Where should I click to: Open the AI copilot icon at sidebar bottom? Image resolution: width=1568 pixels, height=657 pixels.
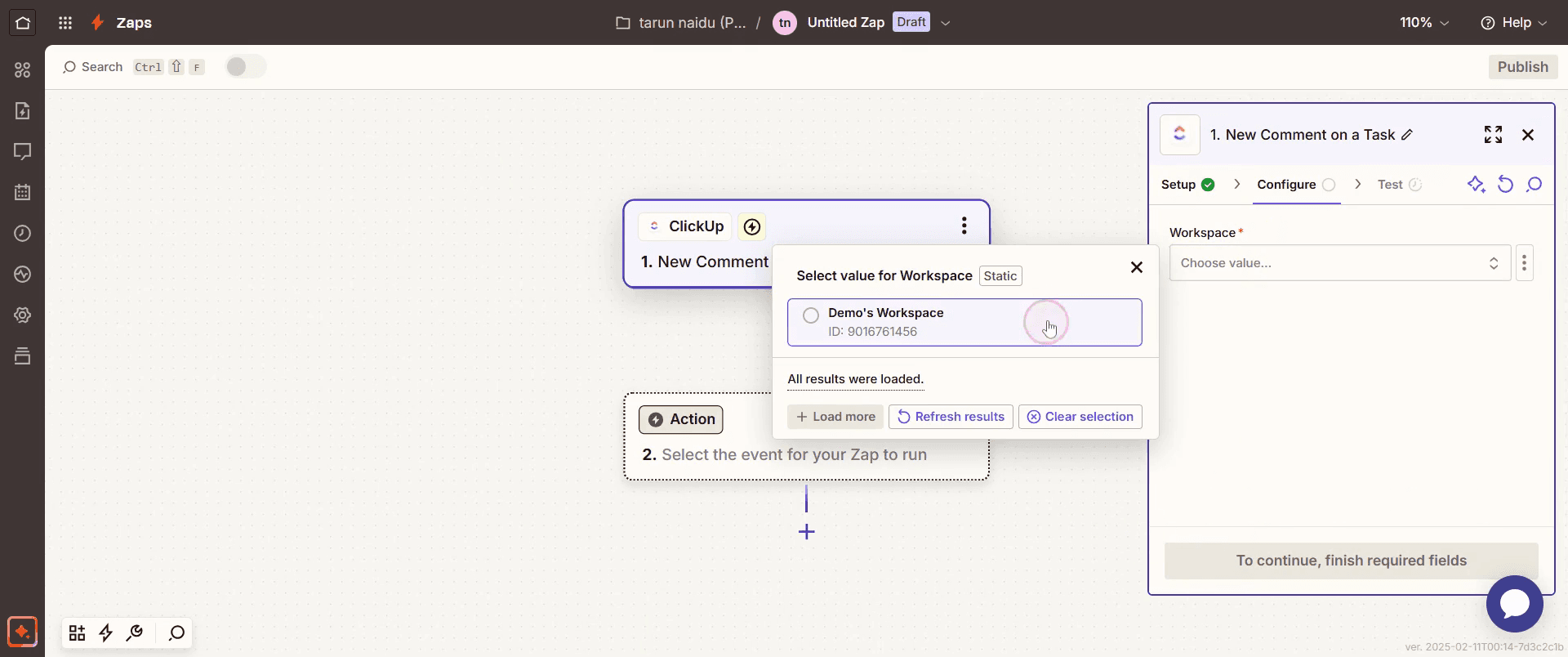(23, 632)
